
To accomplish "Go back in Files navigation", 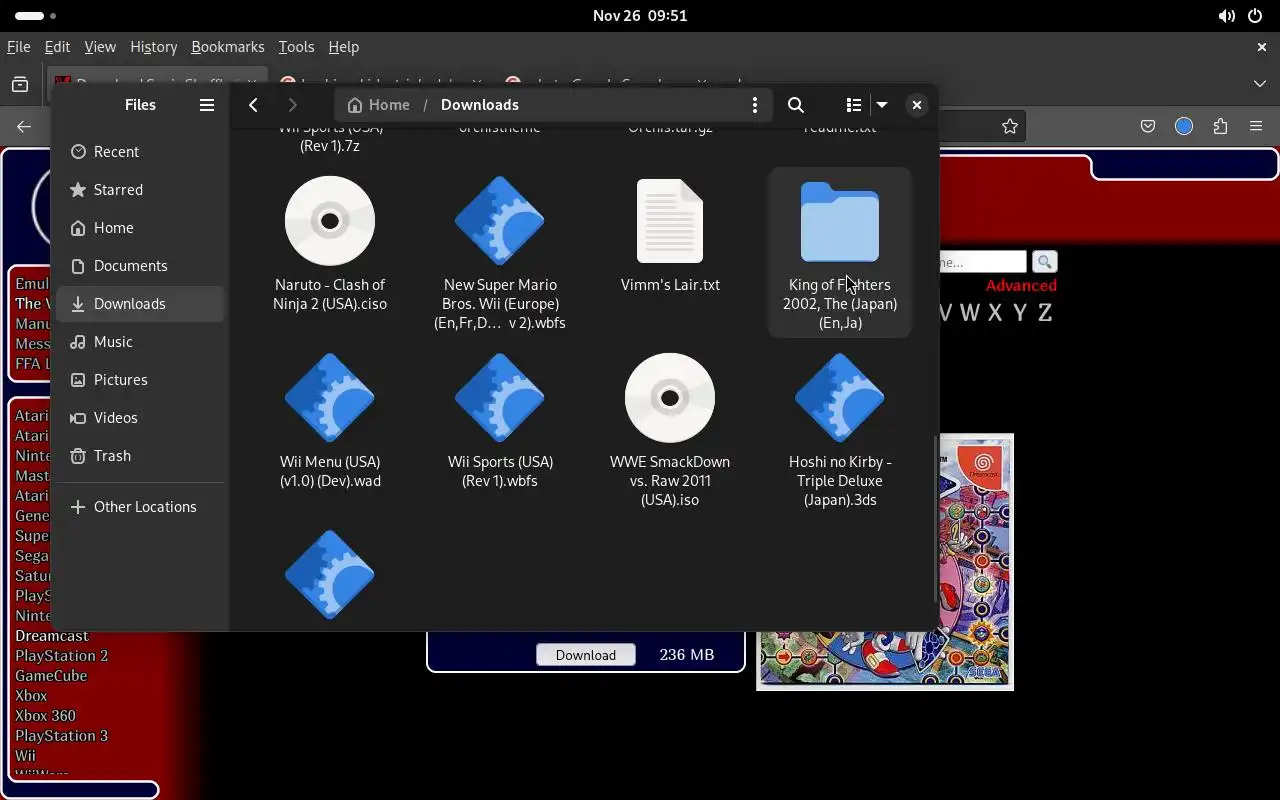I will click(254, 105).
